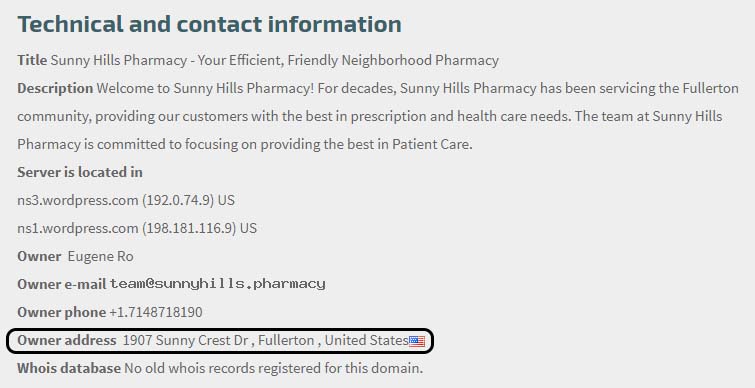The width and height of the screenshot is (755, 388).
Task: Click the owner name Eugene Ro
Action: [100, 257]
